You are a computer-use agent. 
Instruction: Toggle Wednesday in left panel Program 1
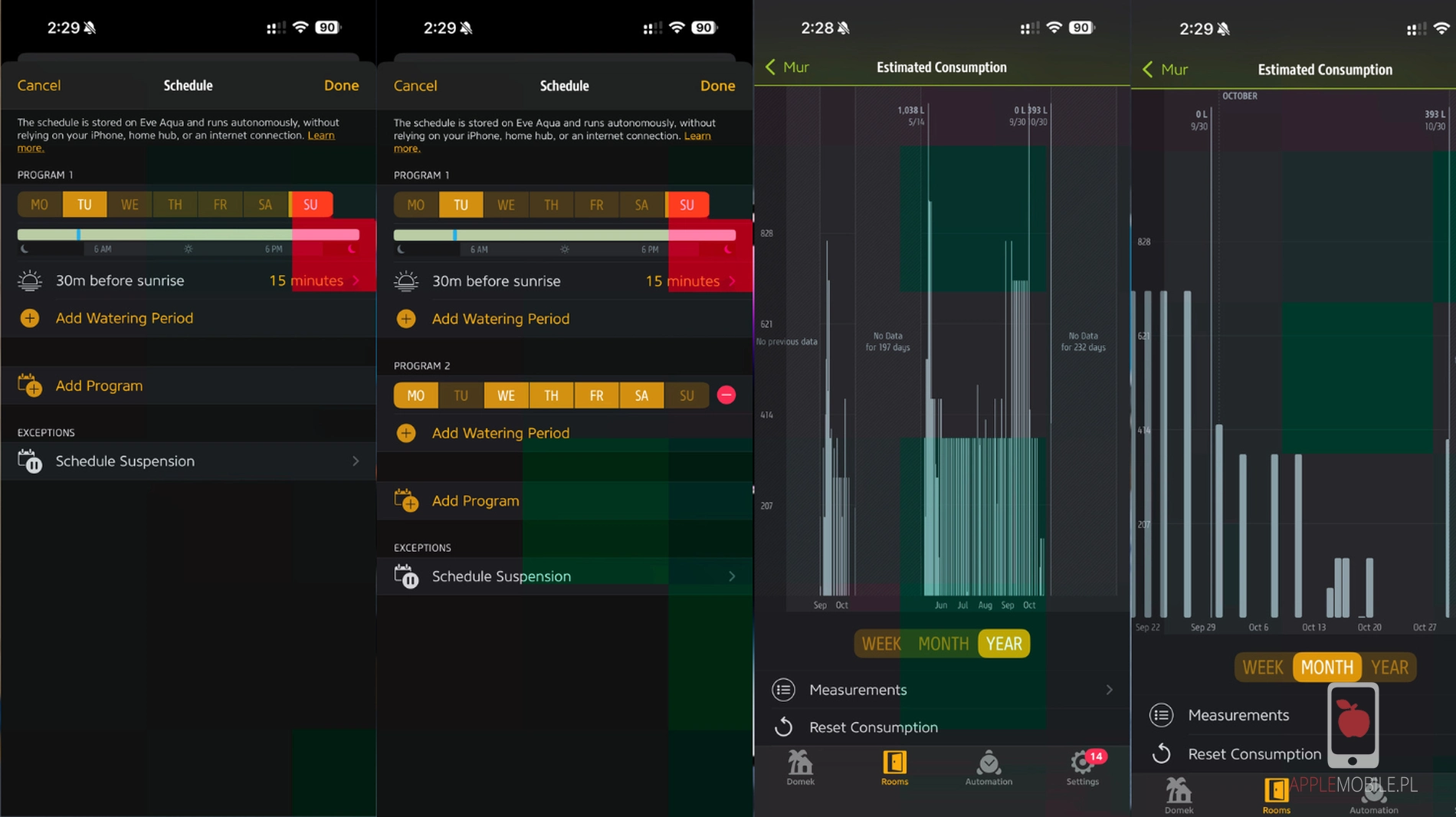pyautogui.click(x=130, y=205)
